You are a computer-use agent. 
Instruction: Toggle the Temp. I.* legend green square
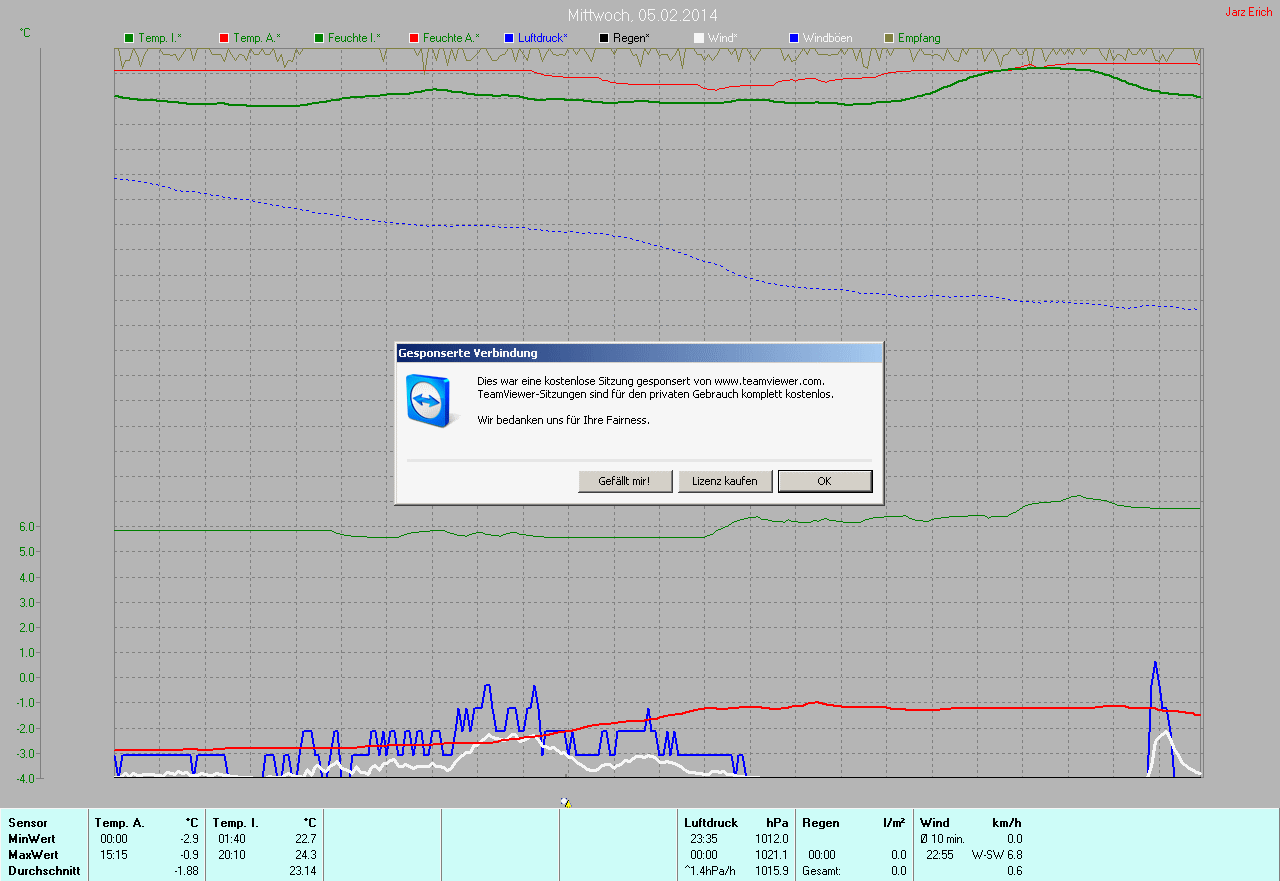pos(129,38)
